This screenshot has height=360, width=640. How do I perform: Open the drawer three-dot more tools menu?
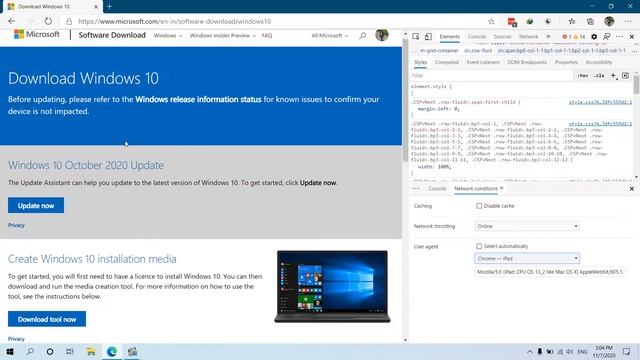pos(416,189)
